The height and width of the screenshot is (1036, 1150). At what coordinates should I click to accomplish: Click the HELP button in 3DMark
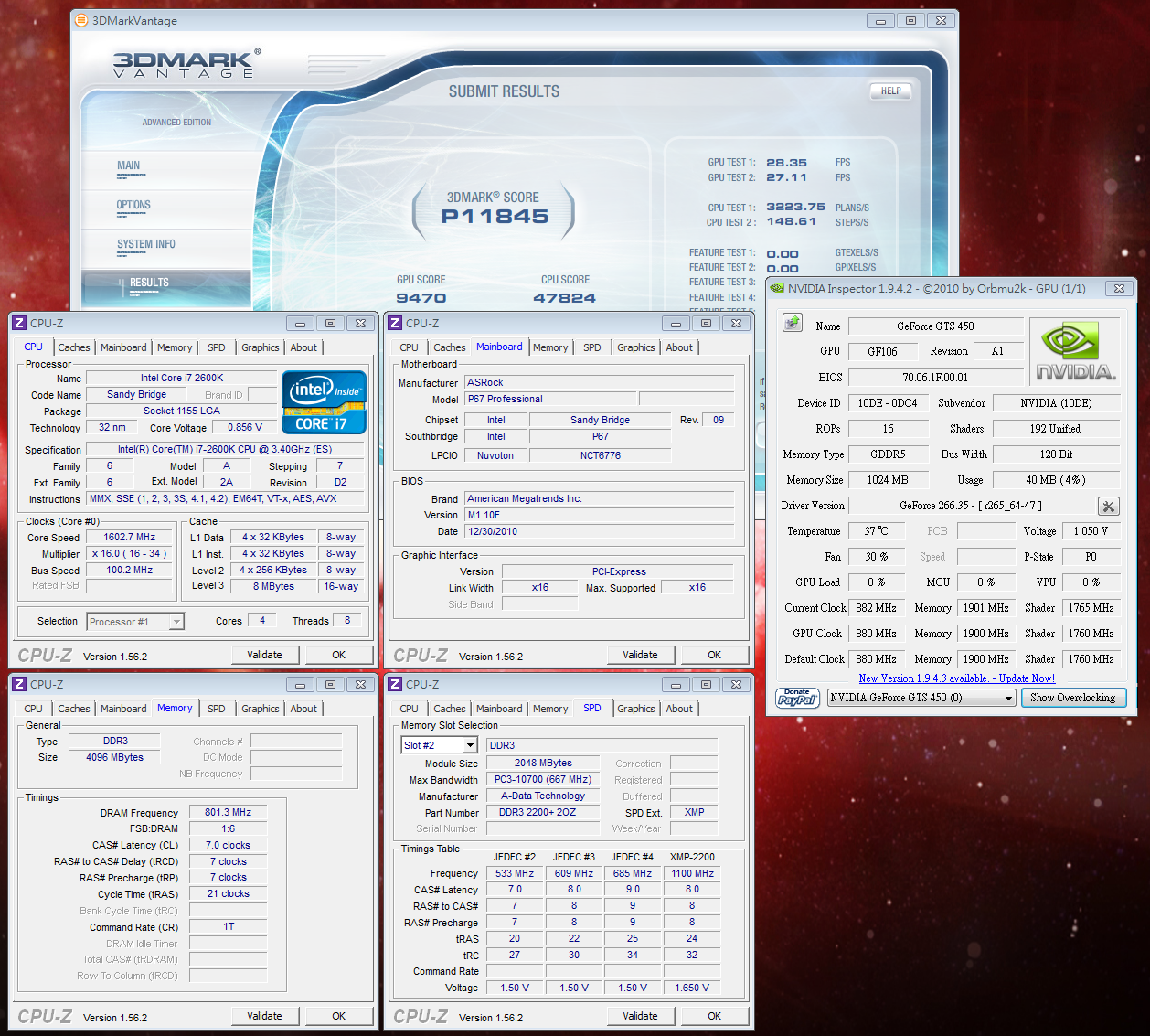[889, 91]
